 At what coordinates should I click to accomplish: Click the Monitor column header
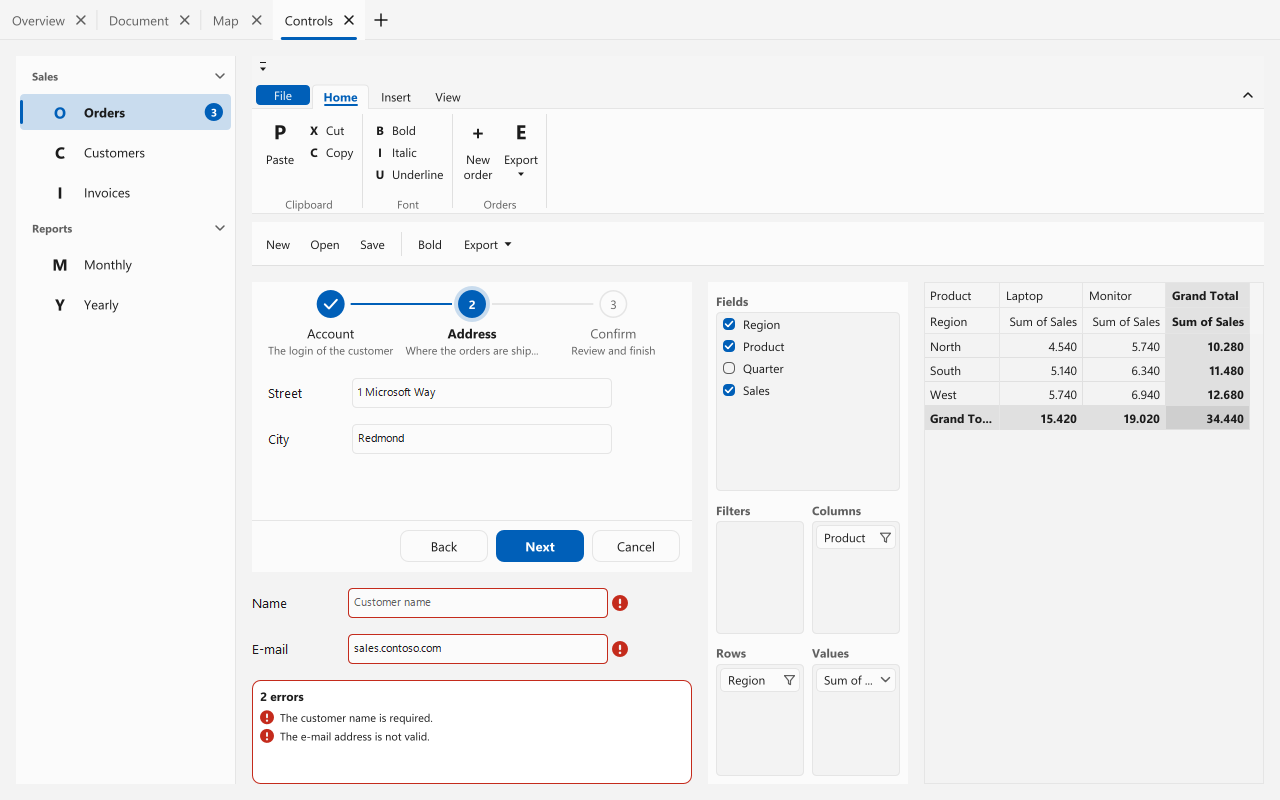pos(1124,296)
